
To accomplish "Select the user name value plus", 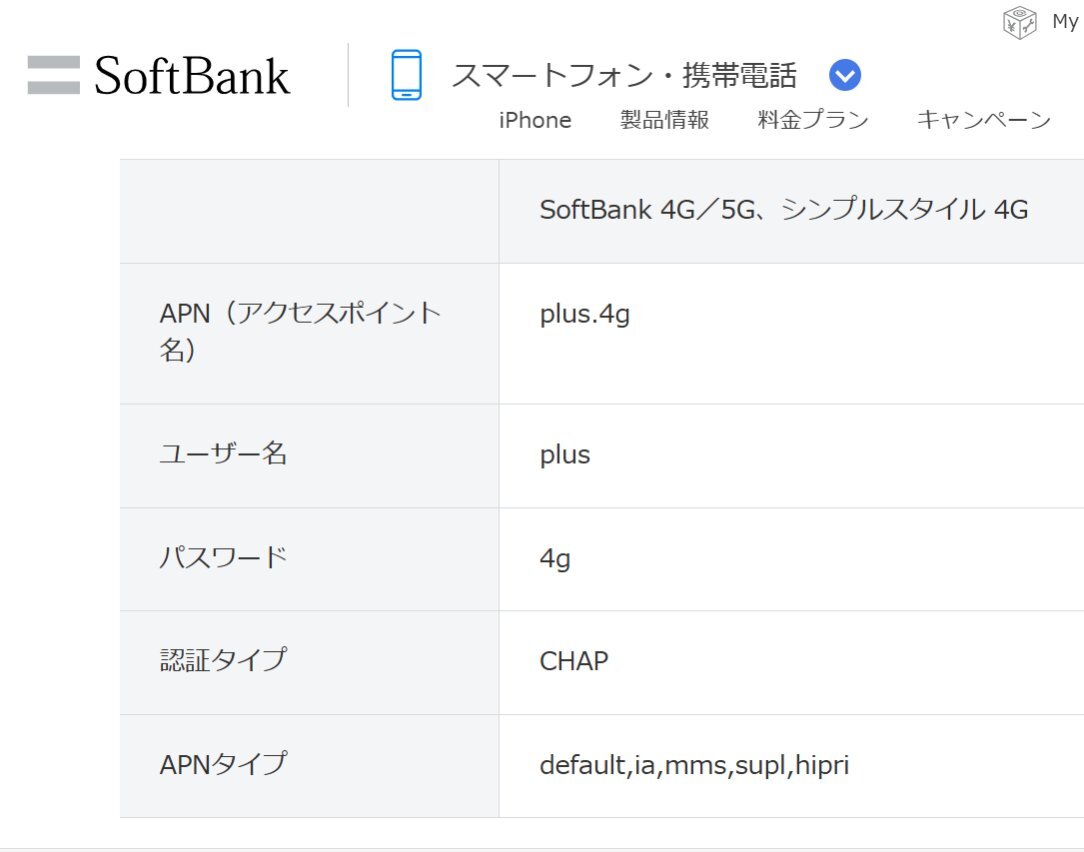I will [x=565, y=455].
